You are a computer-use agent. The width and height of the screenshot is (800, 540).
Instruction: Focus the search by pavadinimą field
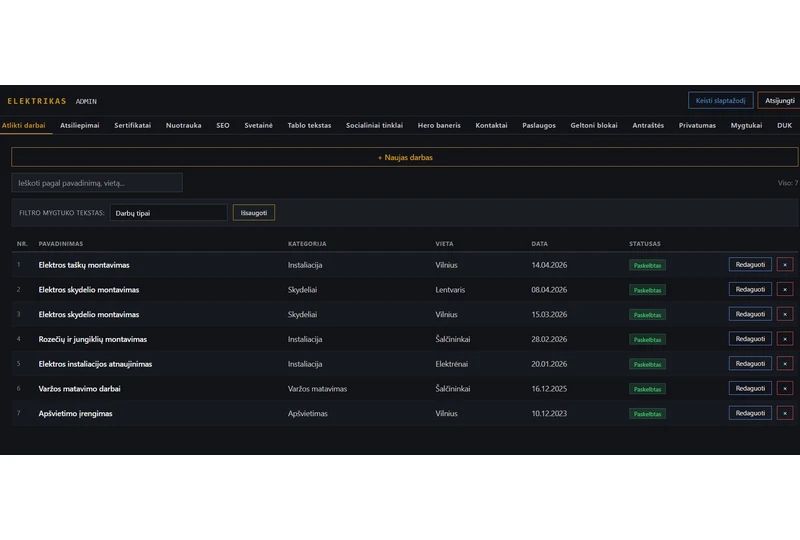[x=97, y=183]
